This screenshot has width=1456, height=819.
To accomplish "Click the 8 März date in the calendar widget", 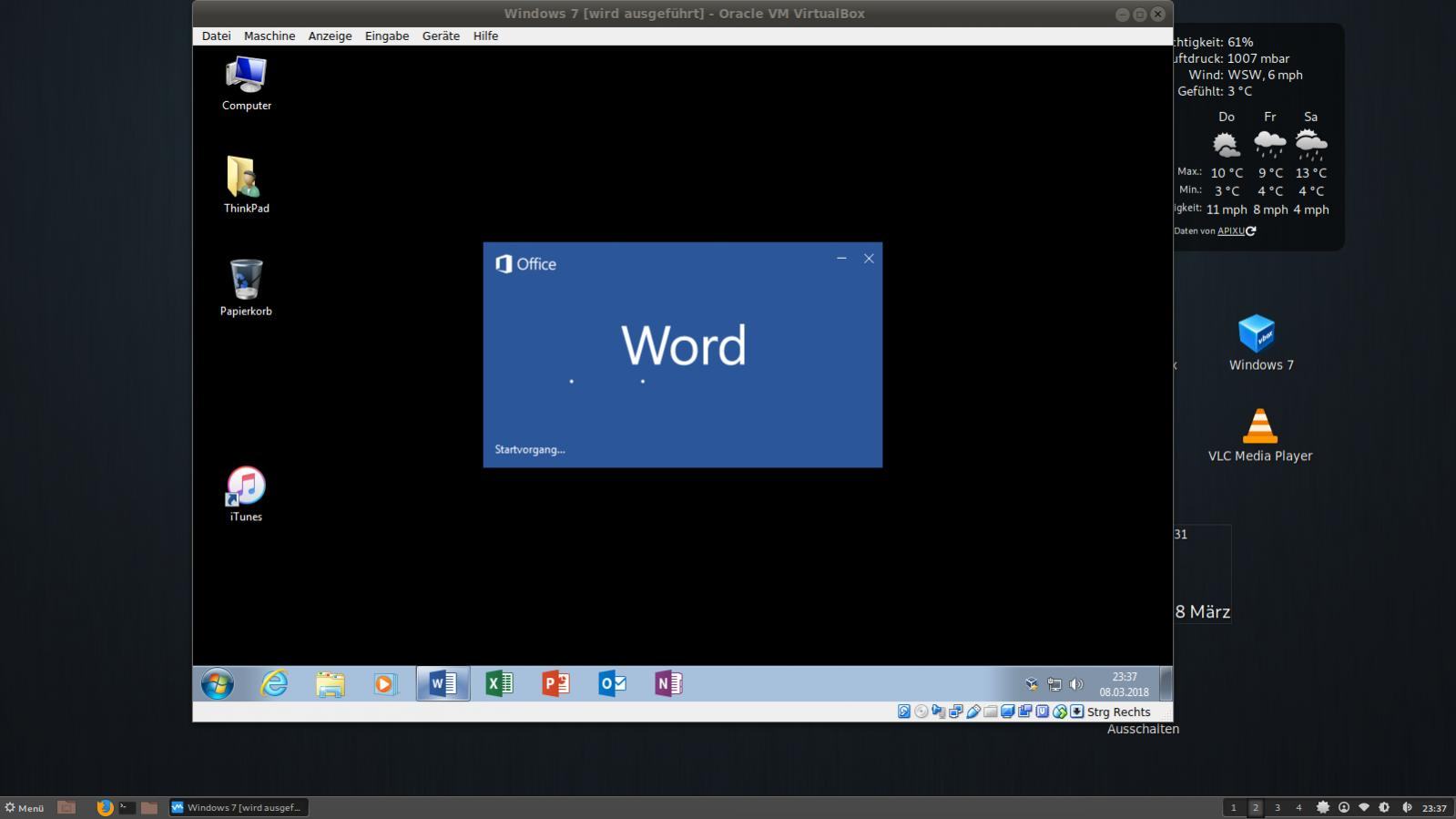I will (1202, 612).
